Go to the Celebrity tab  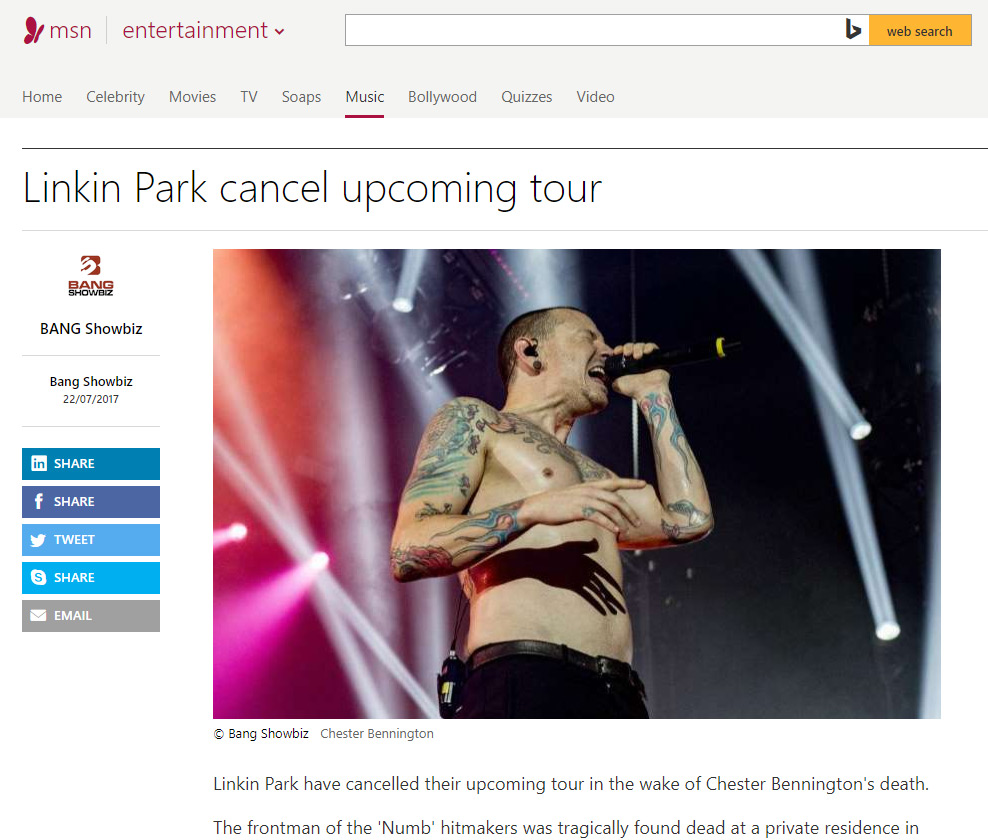coord(115,97)
